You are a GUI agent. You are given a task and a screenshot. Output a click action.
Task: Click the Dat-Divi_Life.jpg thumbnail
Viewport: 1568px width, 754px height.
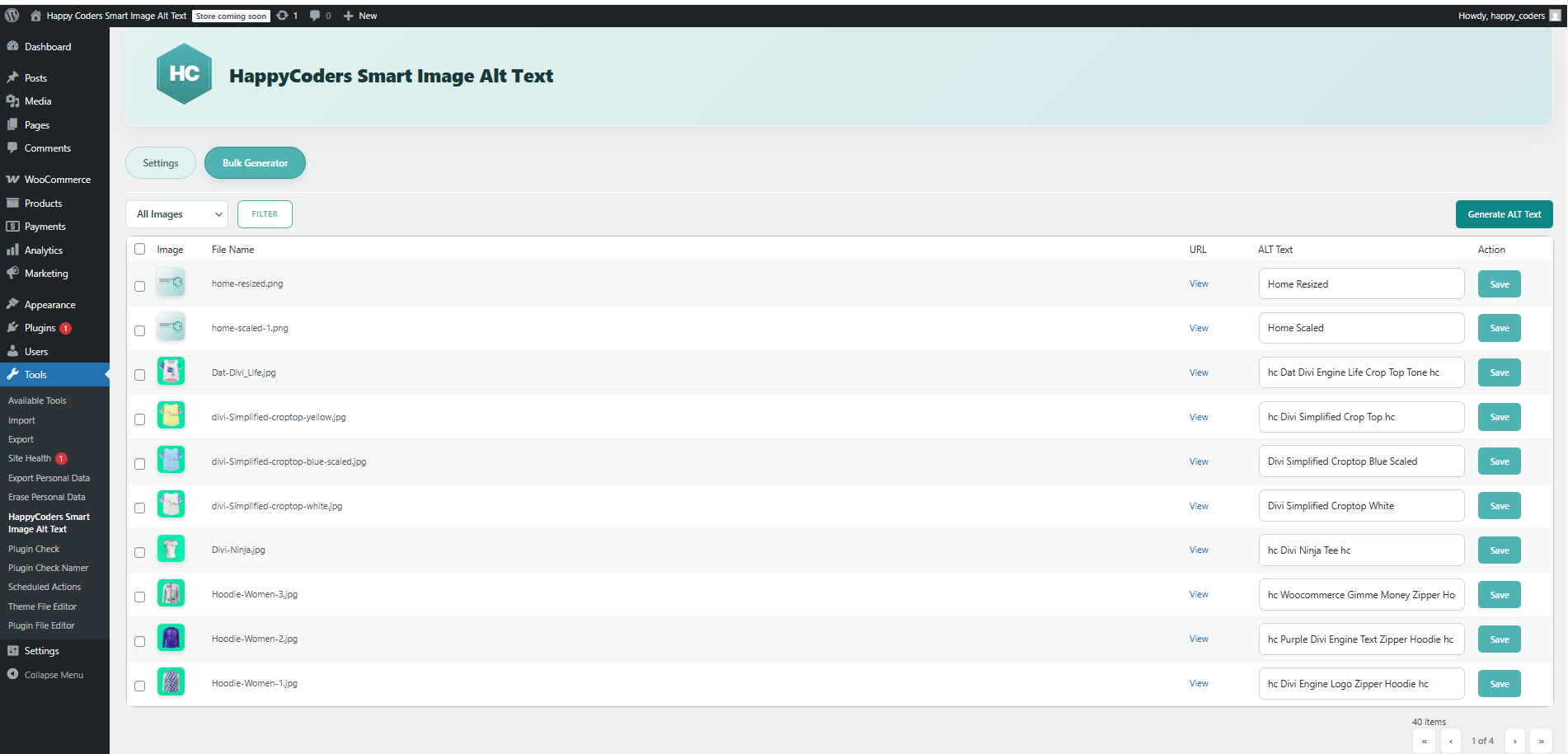point(171,372)
